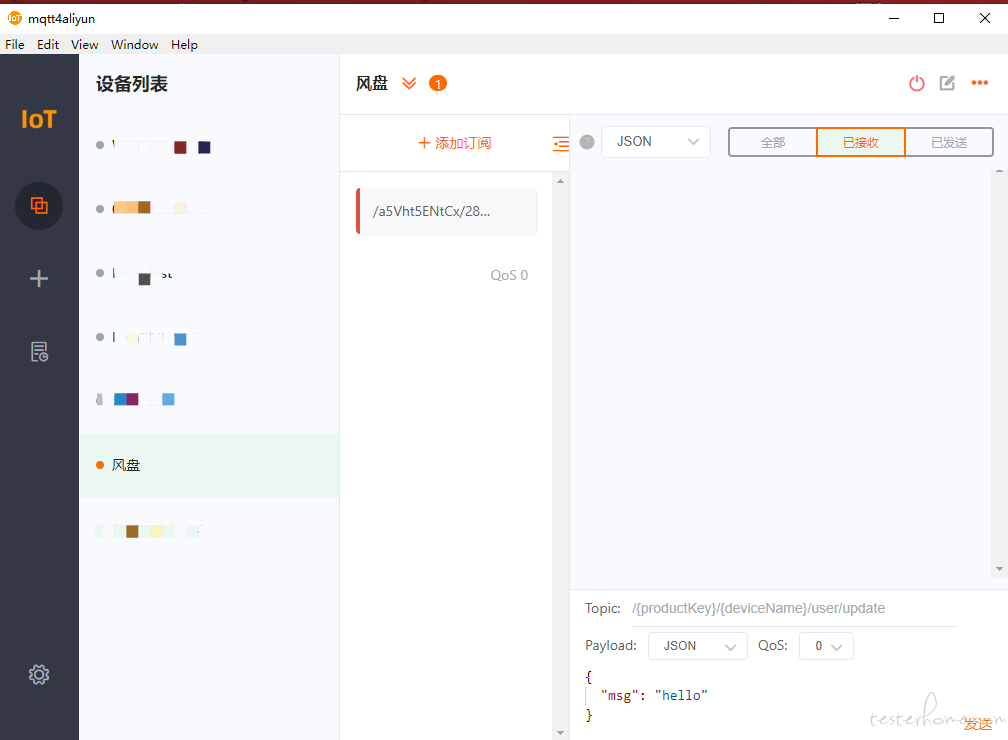The height and width of the screenshot is (740, 1008).
Task: Select the /a5Vht5ENtCx/28... subscription topic
Action: (x=447, y=212)
